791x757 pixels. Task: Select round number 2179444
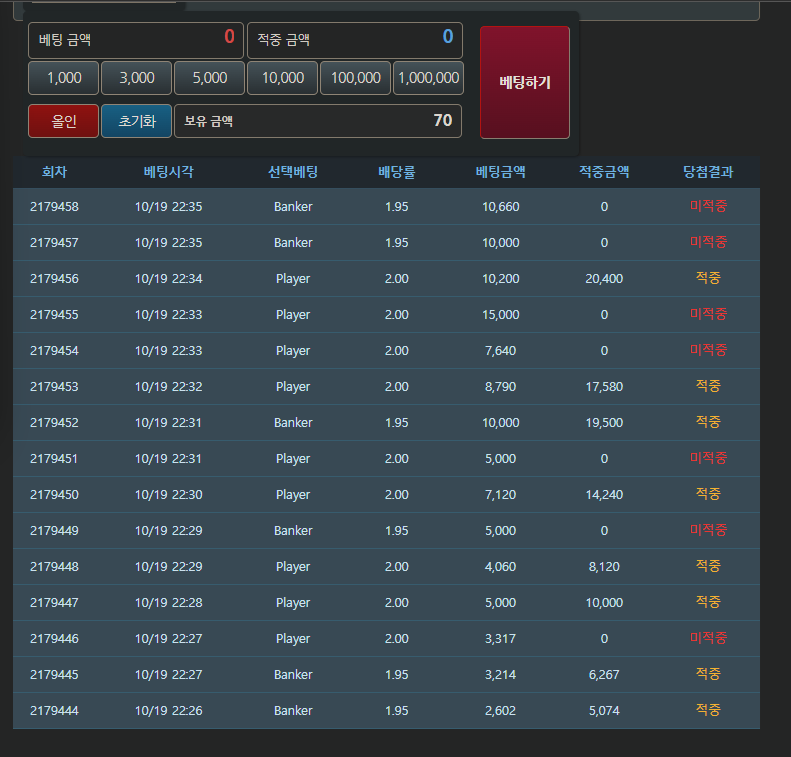(54, 711)
